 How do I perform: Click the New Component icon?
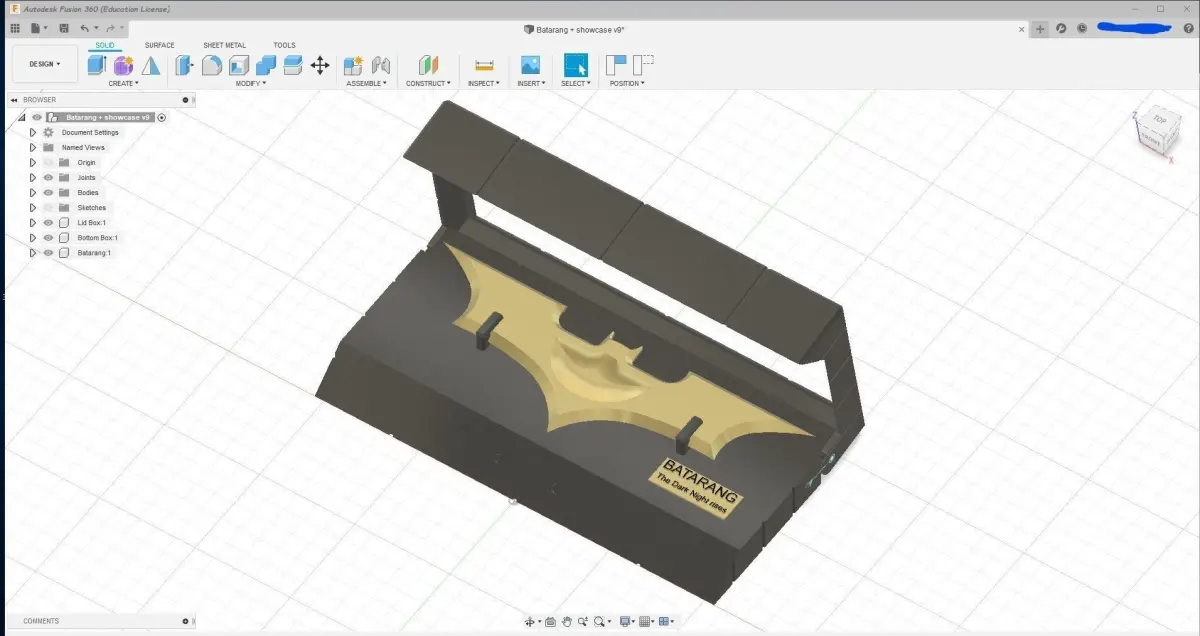353,65
